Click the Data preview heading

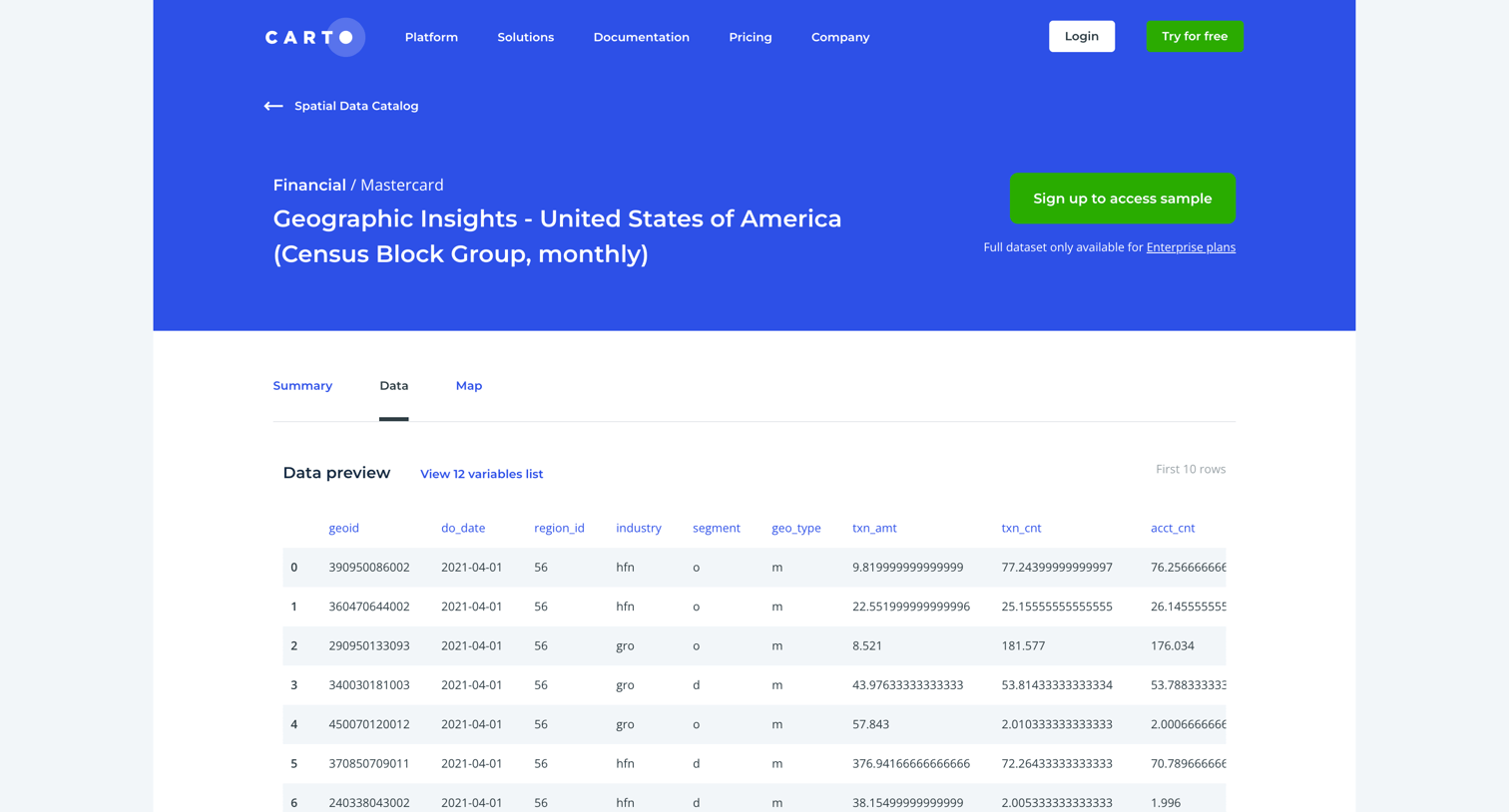336,473
